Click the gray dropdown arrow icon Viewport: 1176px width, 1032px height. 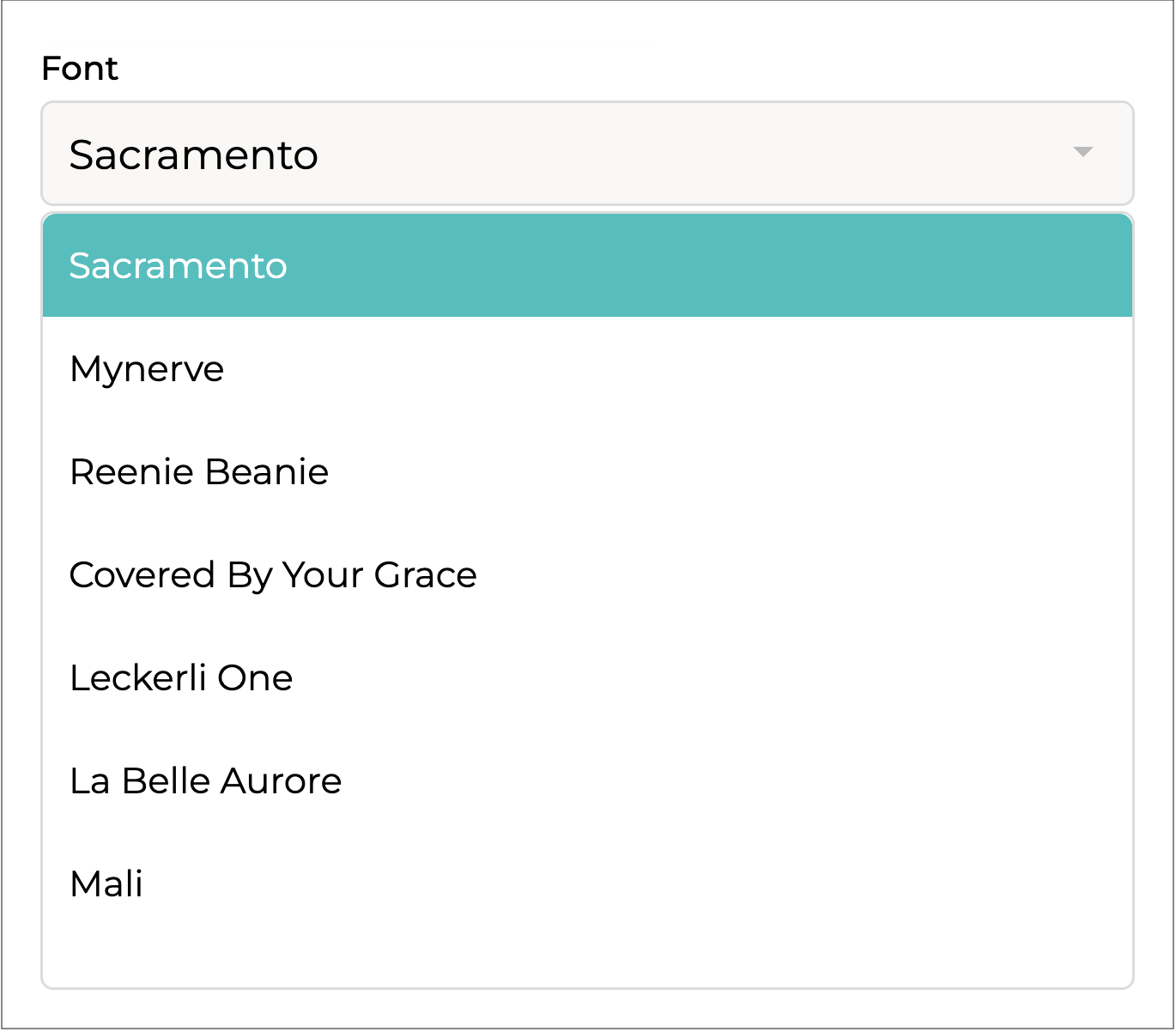coord(1082,152)
